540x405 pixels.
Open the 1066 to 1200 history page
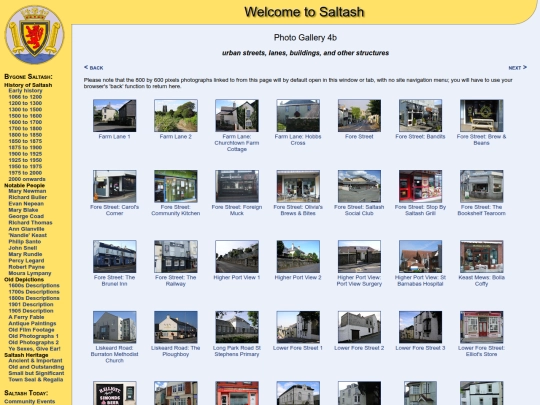[x=25, y=97]
